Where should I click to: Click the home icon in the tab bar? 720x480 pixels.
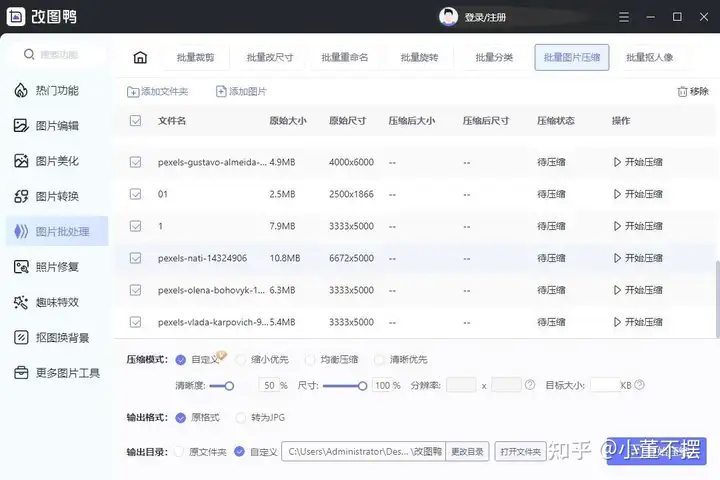coord(140,57)
